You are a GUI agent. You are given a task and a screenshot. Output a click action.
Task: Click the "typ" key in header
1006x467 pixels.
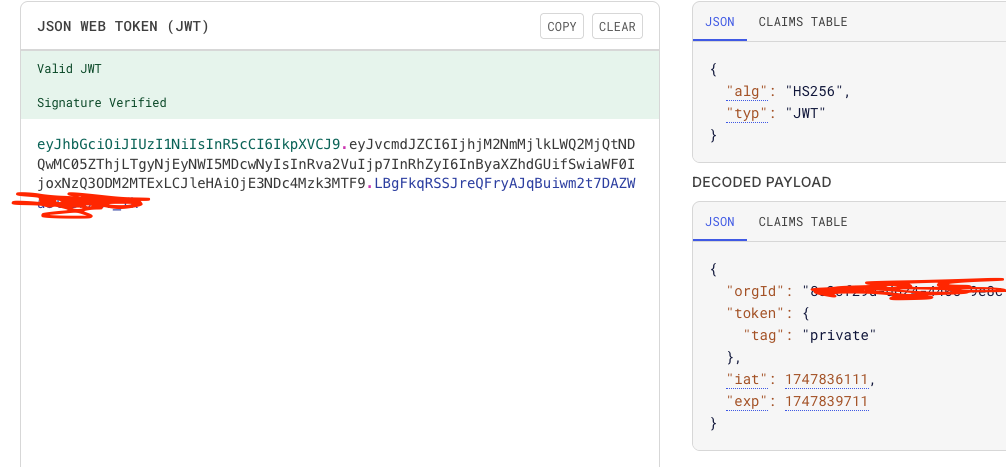pyautogui.click(x=747, y=114)
